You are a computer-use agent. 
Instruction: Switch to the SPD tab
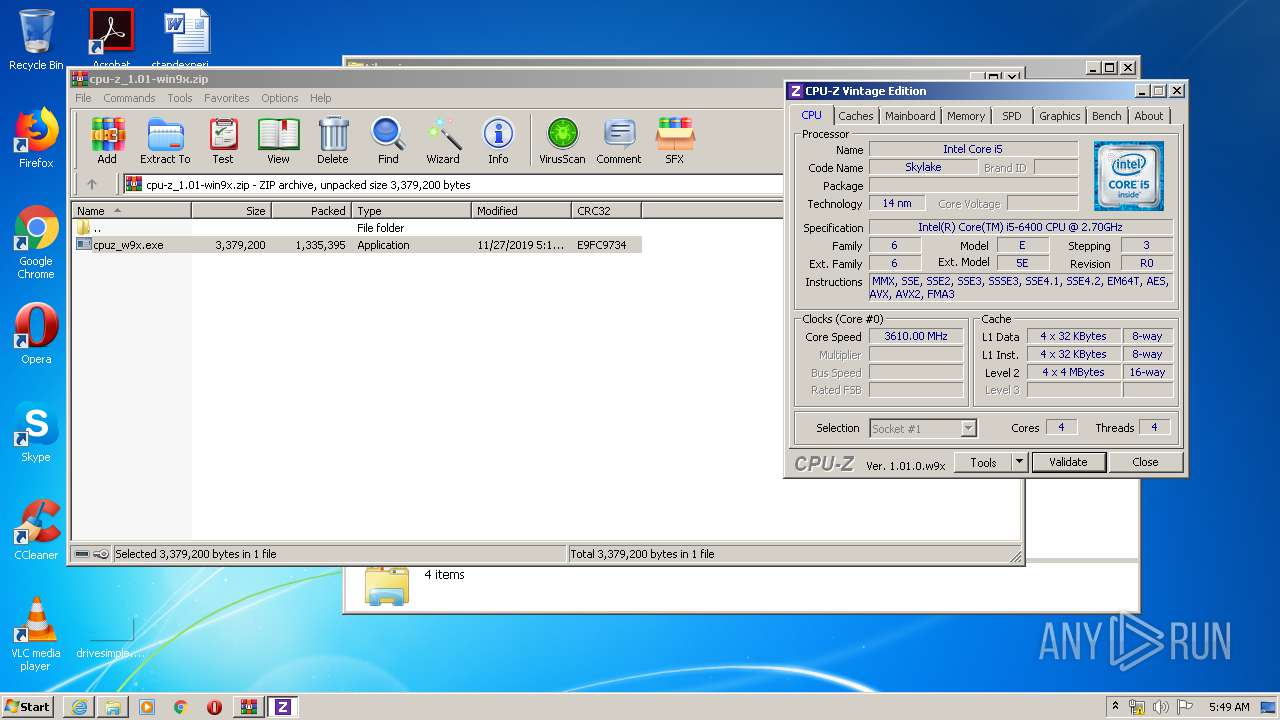coord(1012,116)
